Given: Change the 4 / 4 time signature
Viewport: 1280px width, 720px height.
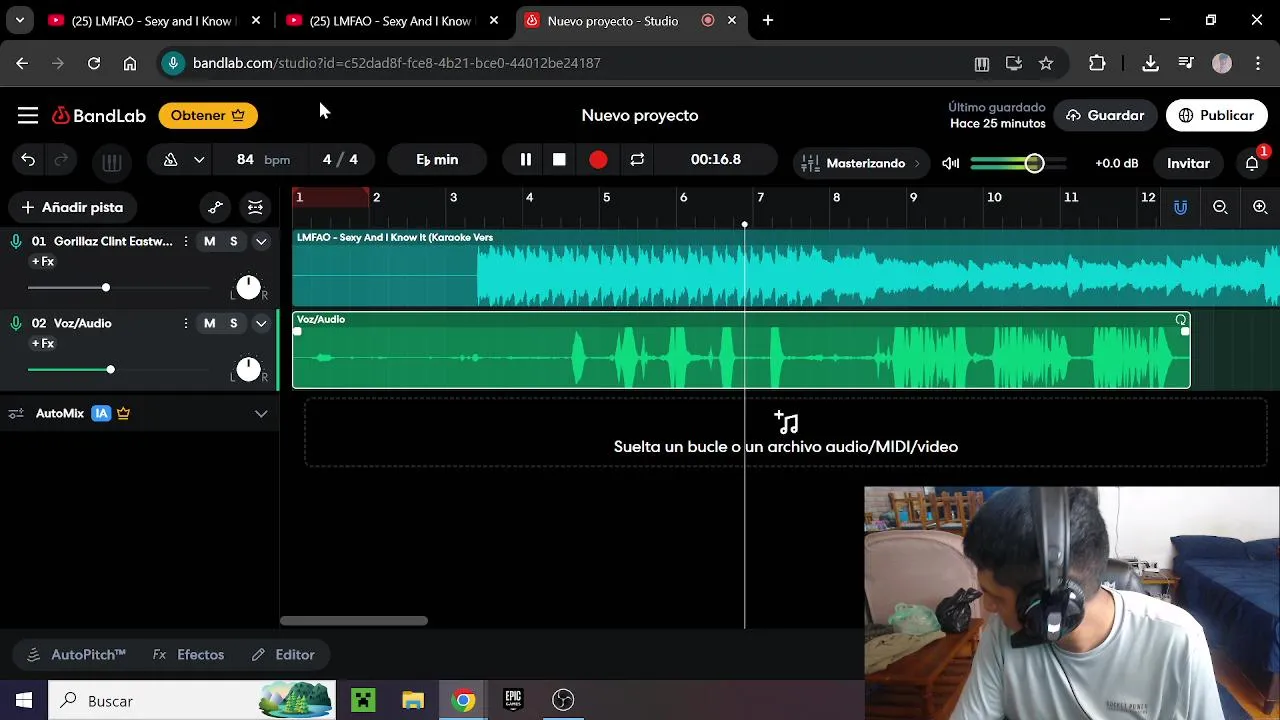Looking at the screenshot, I should point(340,160).
